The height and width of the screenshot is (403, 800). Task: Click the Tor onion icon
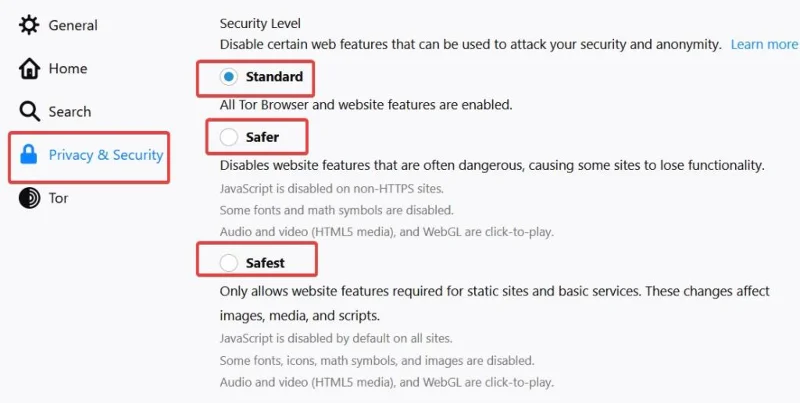29,198
